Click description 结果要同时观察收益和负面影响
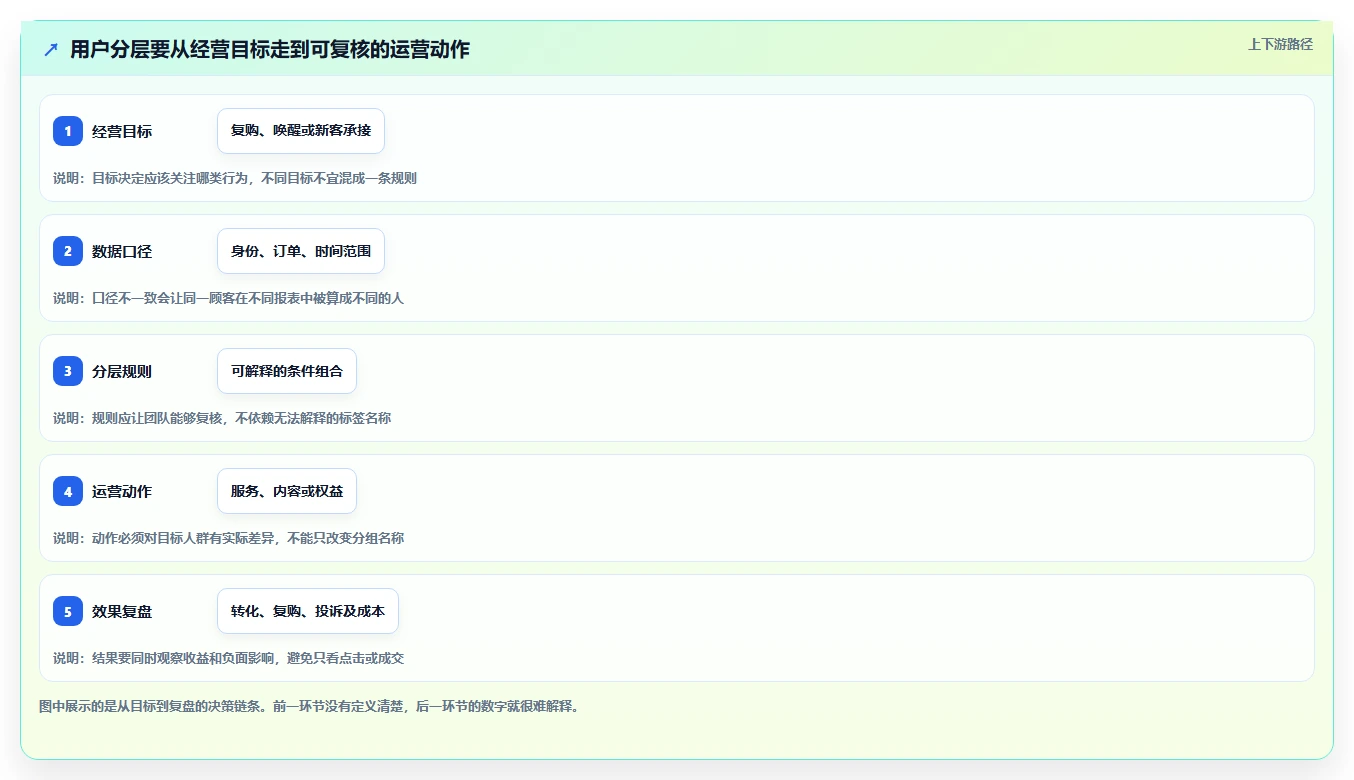Image resolution: width=1354 pixels, height=780 pixels. coord(229,658)
